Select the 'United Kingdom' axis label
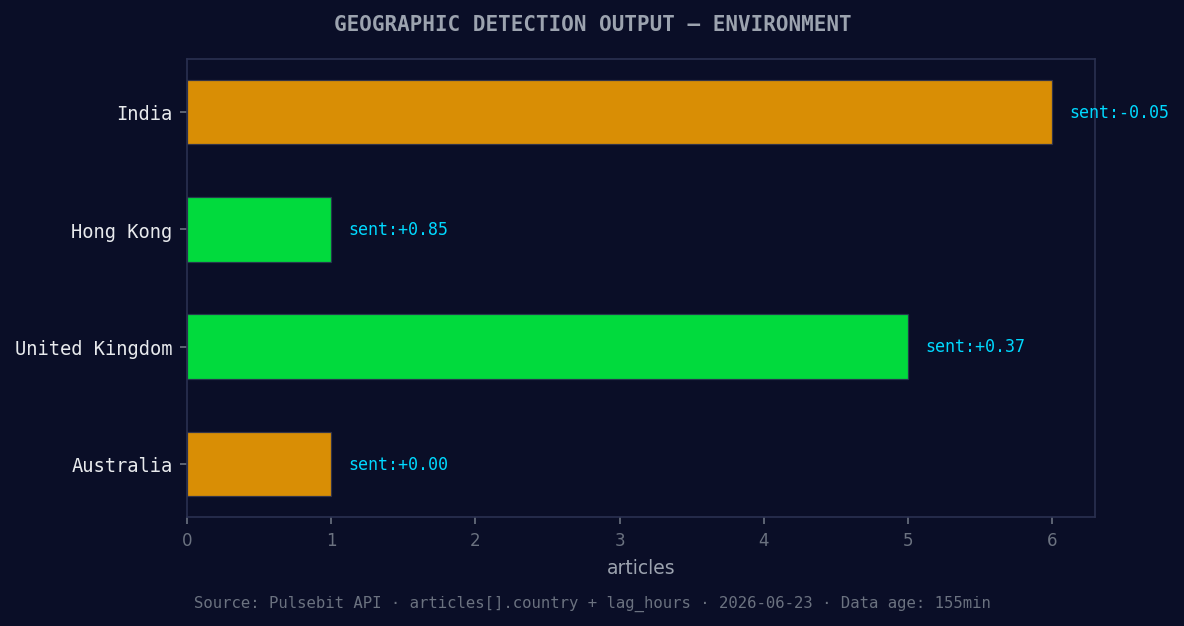 pos(94,348)
